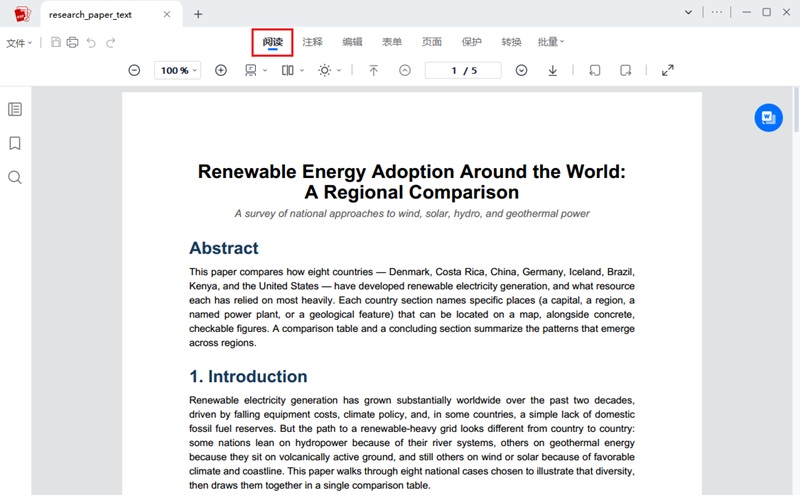The image size is (800, 495).
Task: Click the paper title text
Action: coord(412,182)
